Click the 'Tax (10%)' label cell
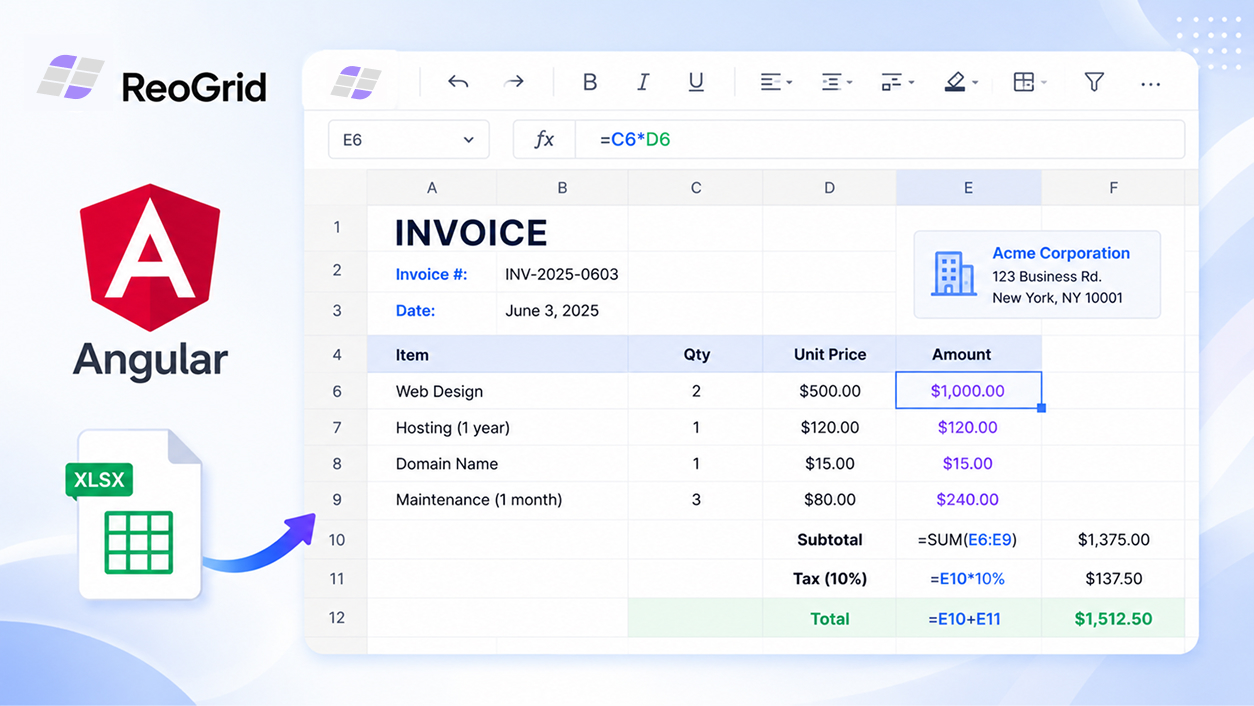The height and width of the screenshot is (706, 1254). click(x=830, y=578)
